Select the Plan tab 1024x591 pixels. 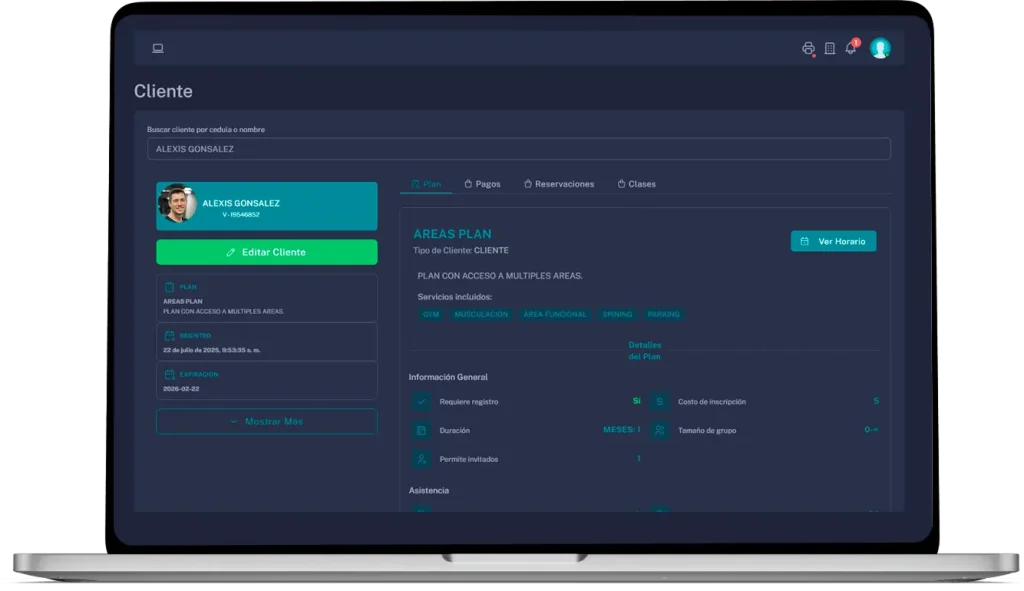(x=426, y=184)
